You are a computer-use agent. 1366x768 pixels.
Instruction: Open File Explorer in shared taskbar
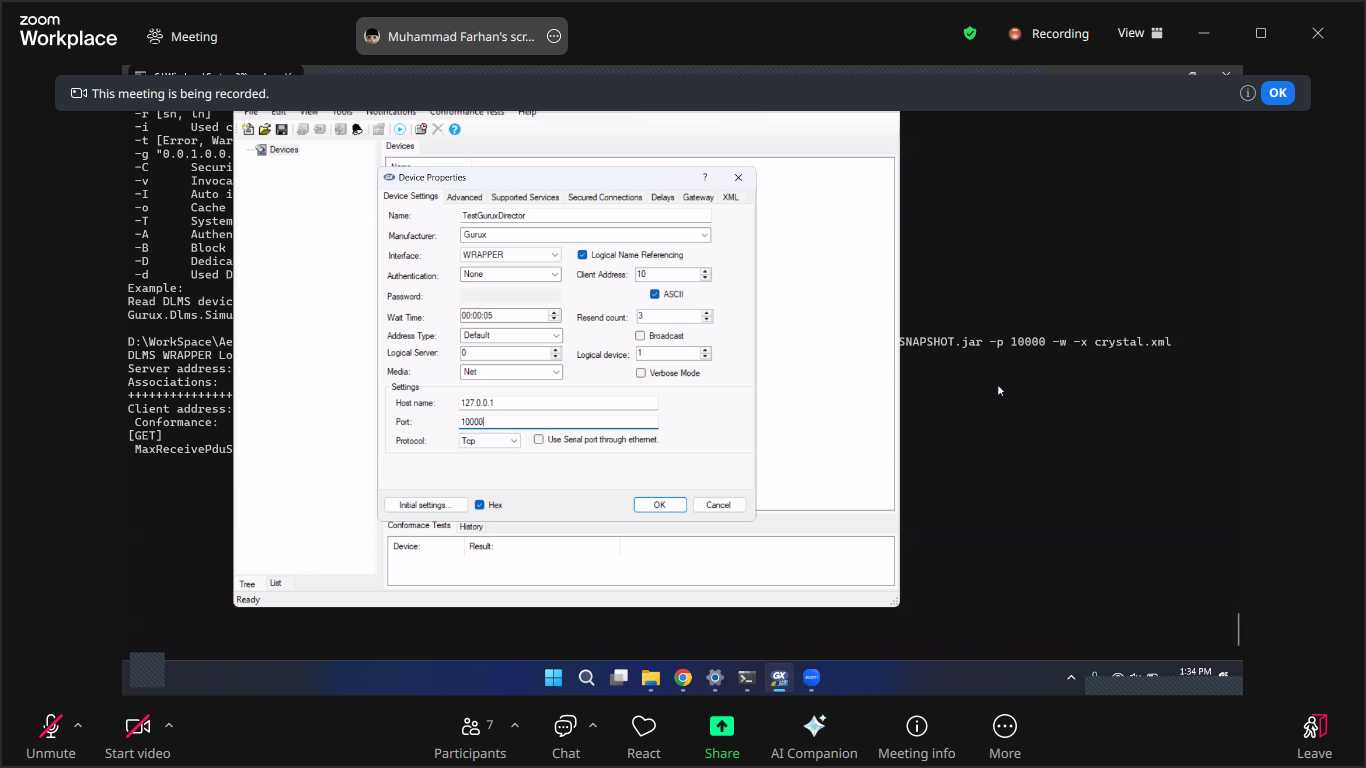[x=651, y=678]
